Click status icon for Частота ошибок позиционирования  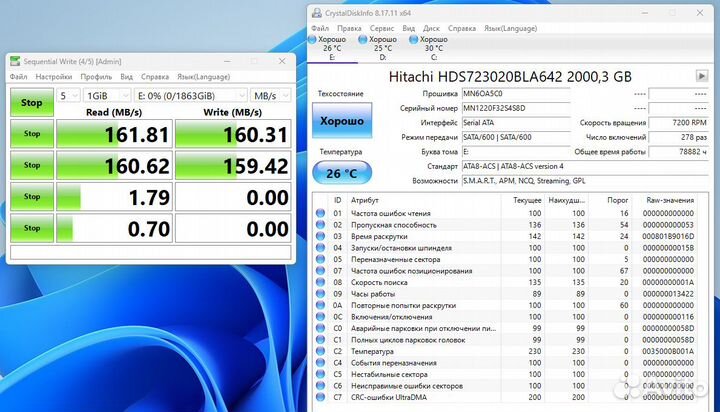click(x=321, y=271)
